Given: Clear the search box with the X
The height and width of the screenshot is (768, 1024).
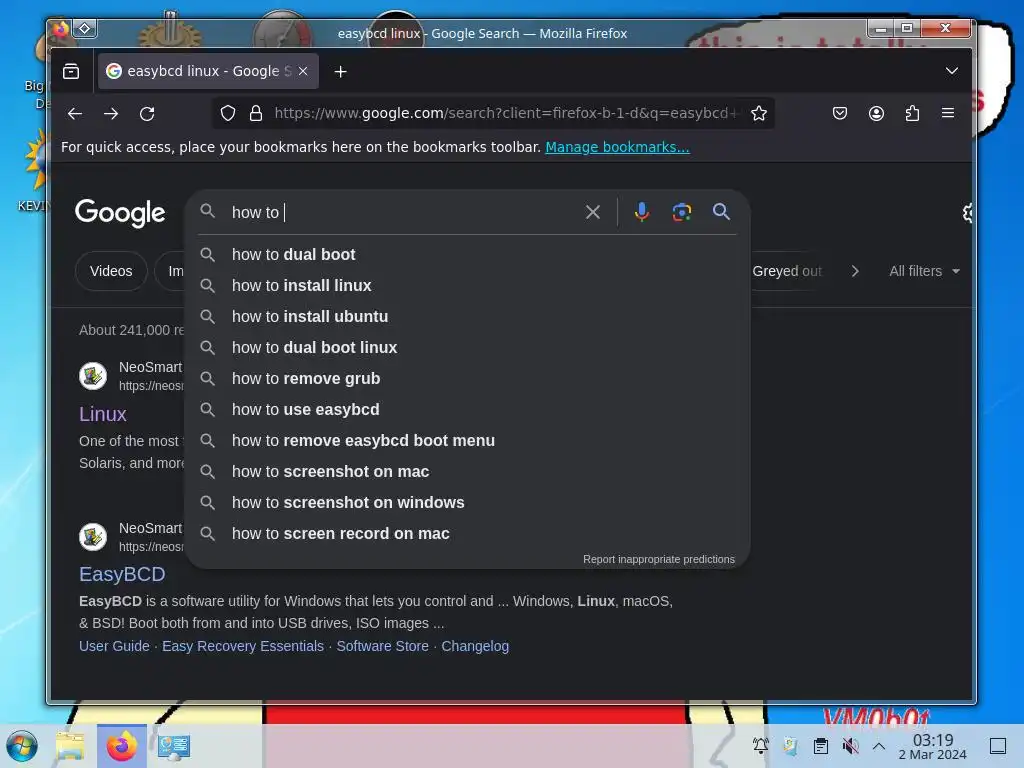Looking at the screenshot, I should click(593, 212).
